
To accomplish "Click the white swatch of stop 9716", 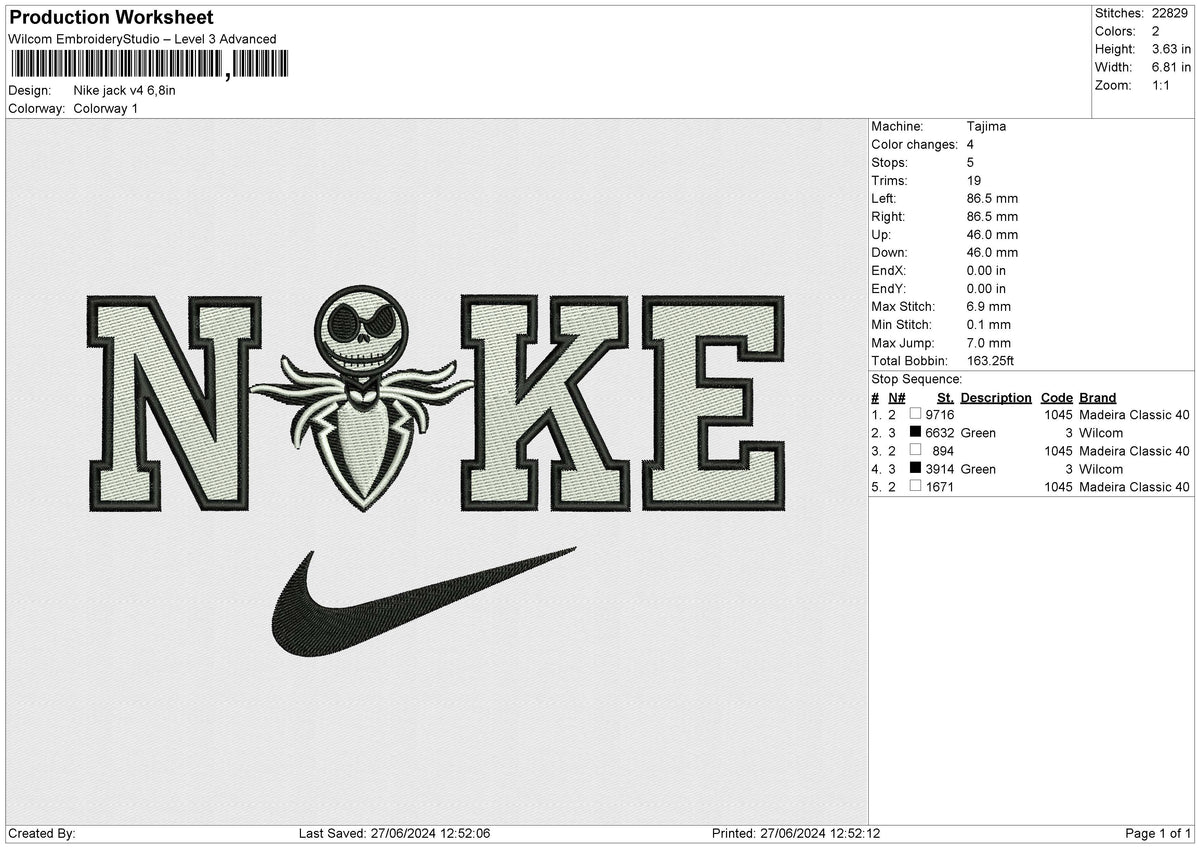I will (915, 415).
